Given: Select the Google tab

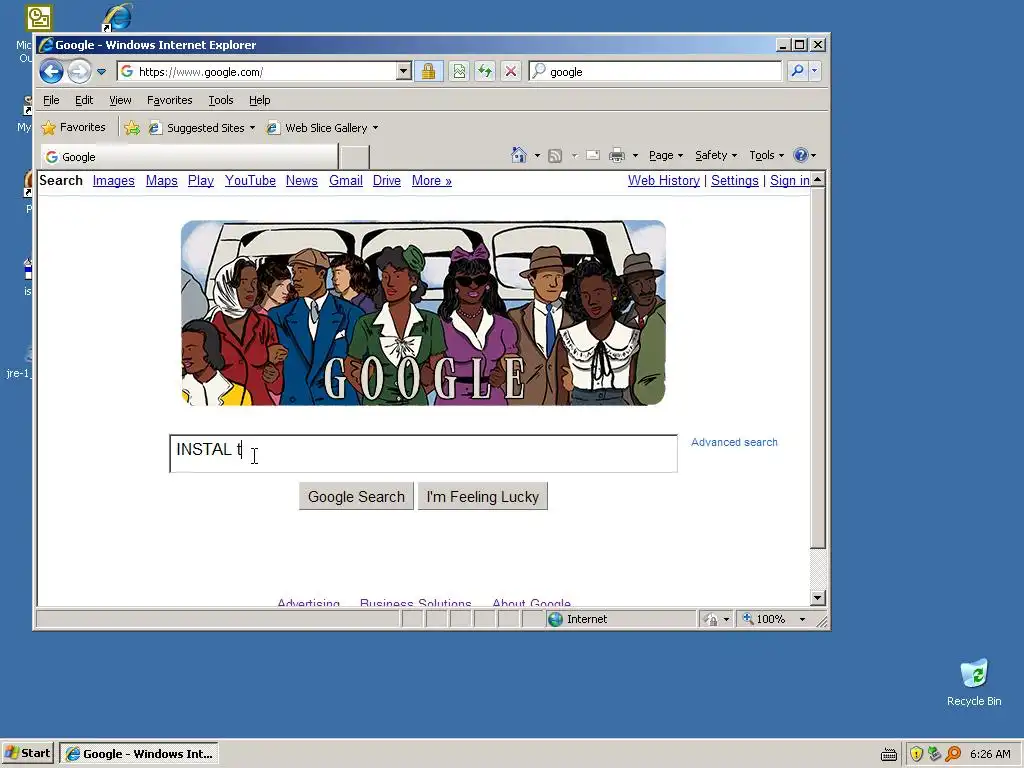Looking at the screenshot, I should [189, 157].
